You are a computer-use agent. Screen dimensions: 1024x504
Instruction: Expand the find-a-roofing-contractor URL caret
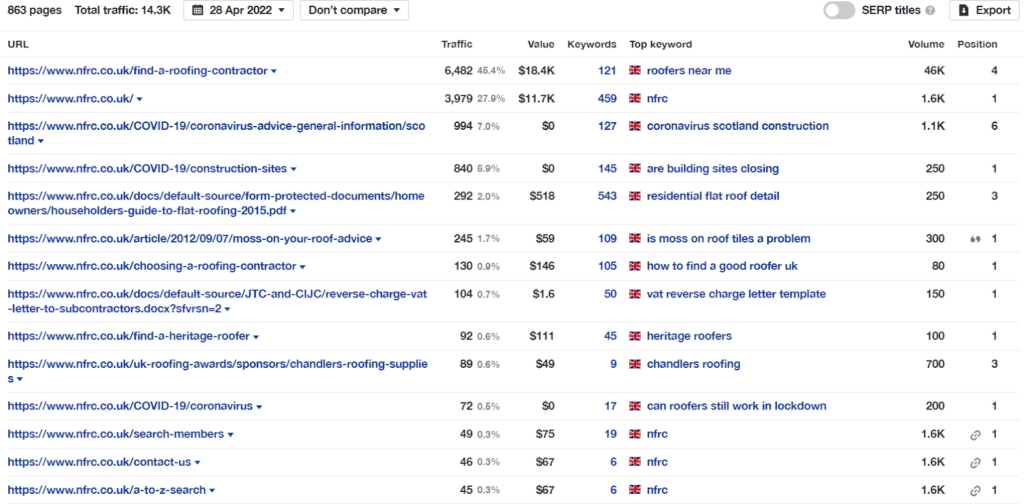(x=274, y=71)
